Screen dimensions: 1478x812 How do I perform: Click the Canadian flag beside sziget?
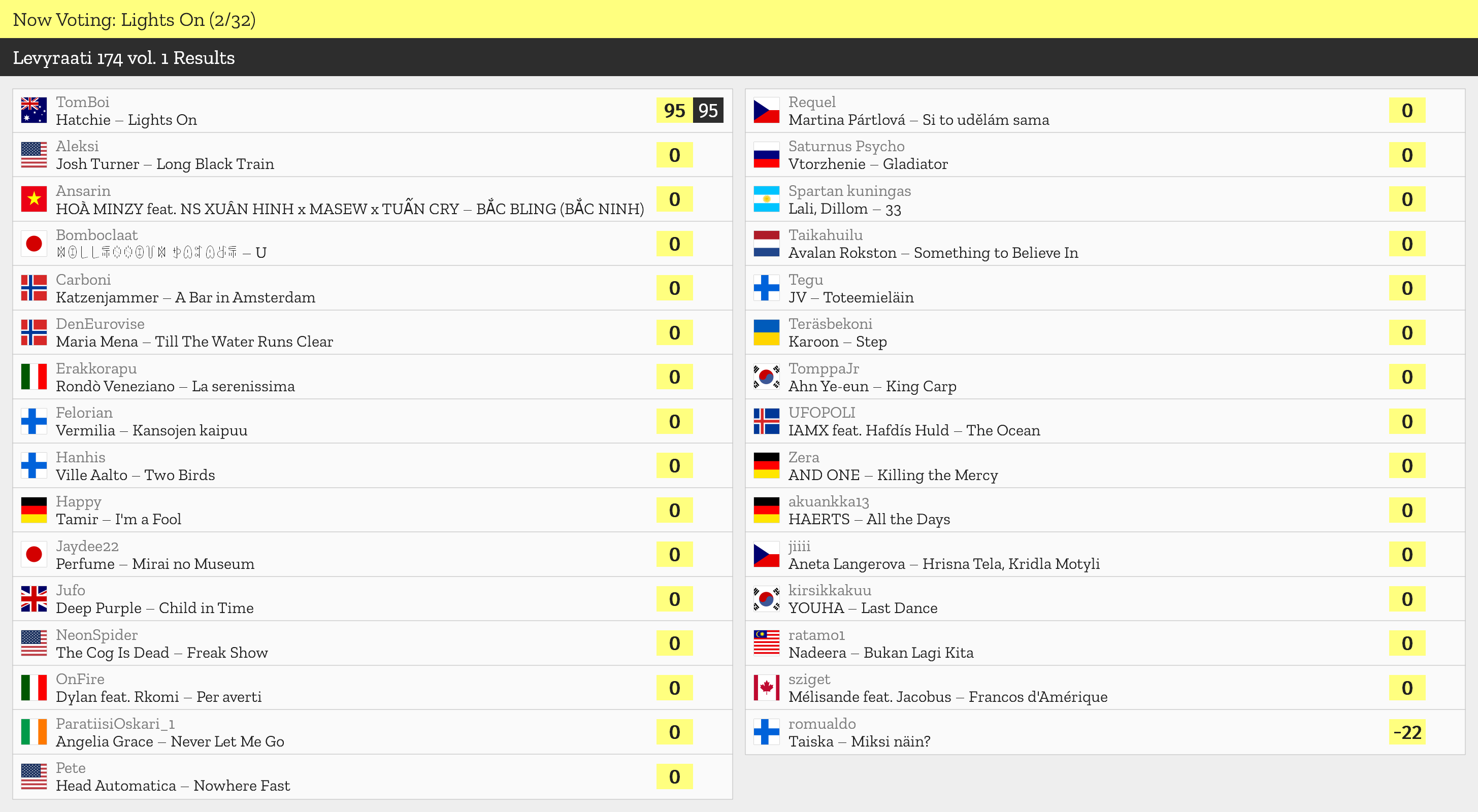766,688
